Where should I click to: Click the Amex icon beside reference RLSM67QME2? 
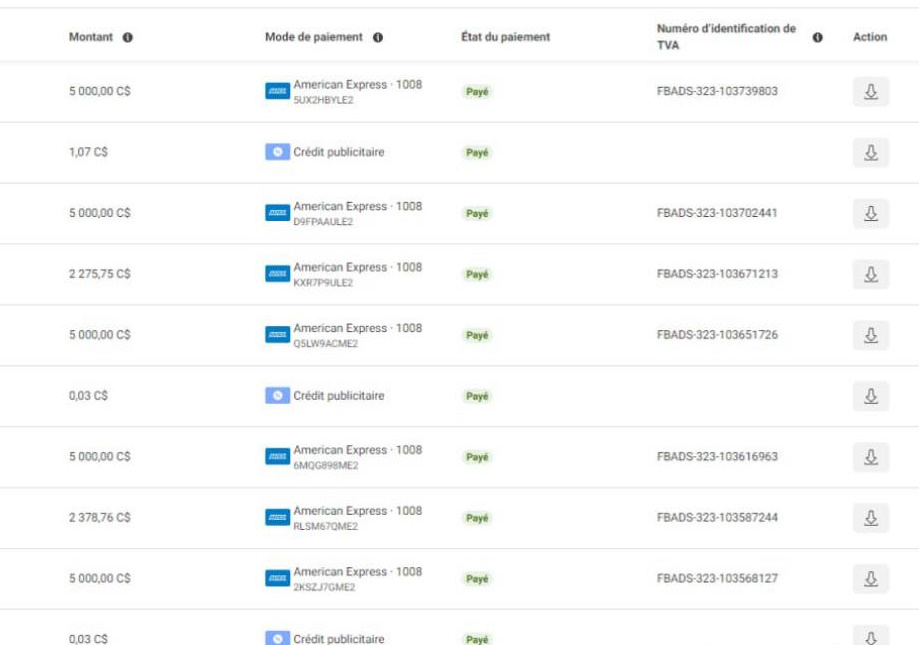[x=277, y=518]
